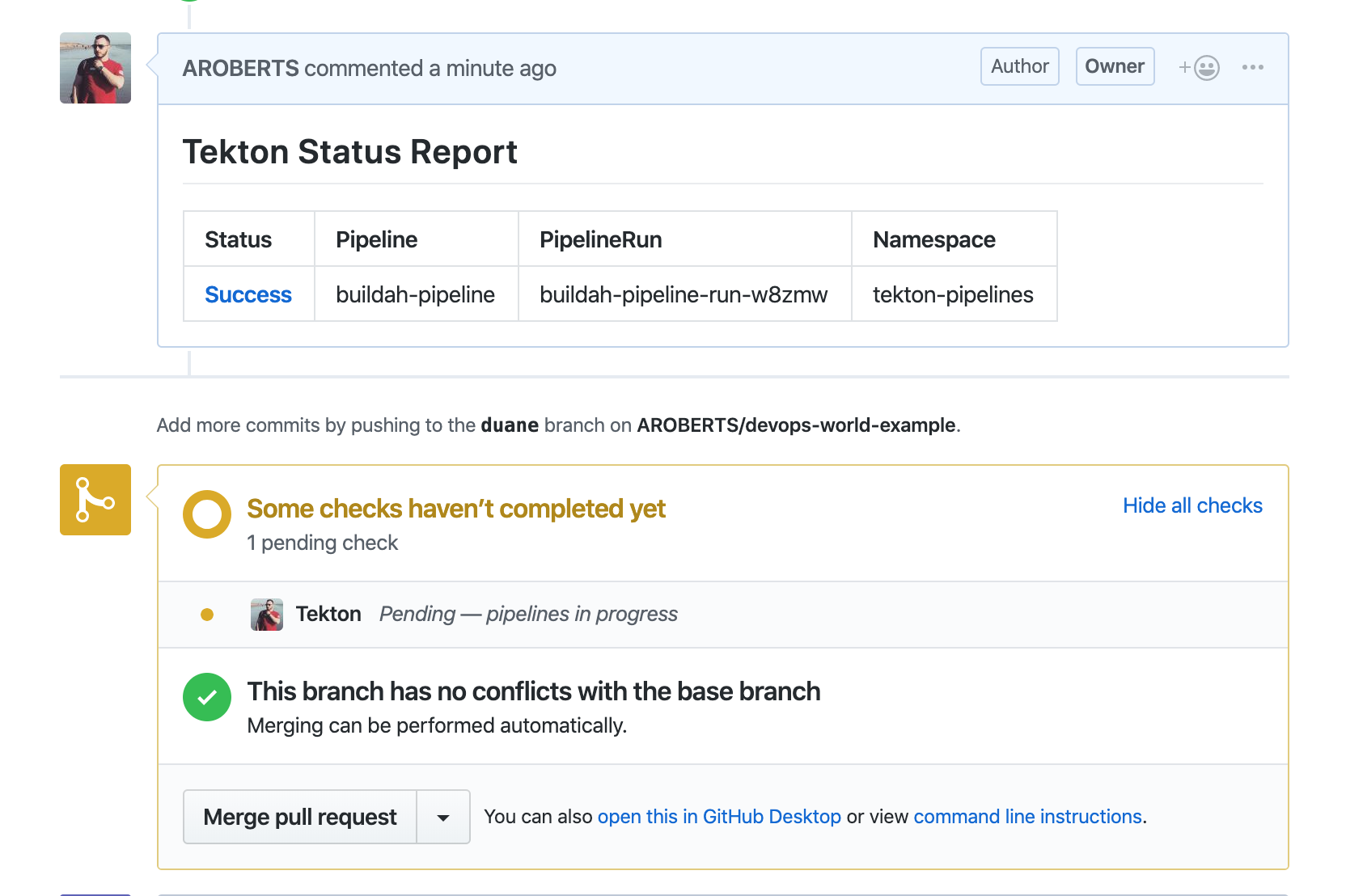
Task: Click 'Some checks haven't completed yet' heading
Action: point(456,509)
